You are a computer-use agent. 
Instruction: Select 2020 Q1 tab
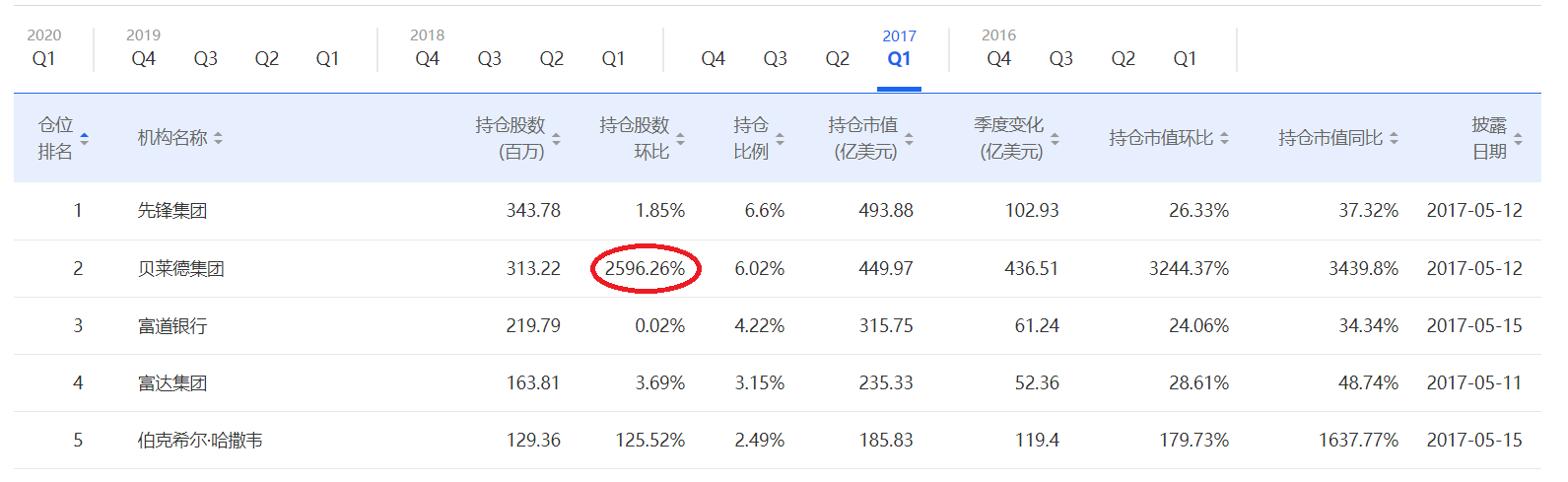click(x=44, y=59)
